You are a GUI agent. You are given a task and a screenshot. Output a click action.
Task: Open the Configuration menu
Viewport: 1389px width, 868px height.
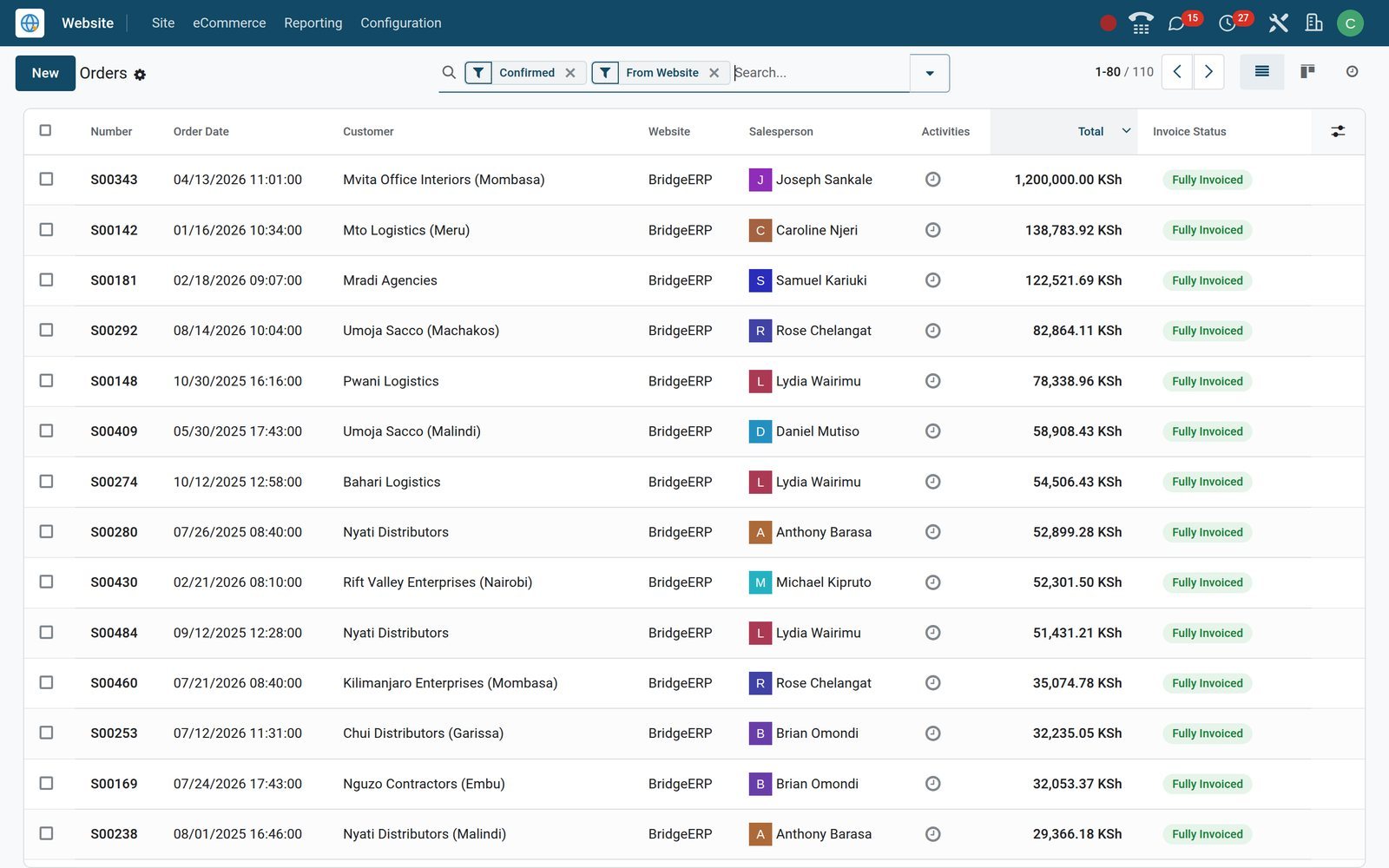tap(401, 23)
